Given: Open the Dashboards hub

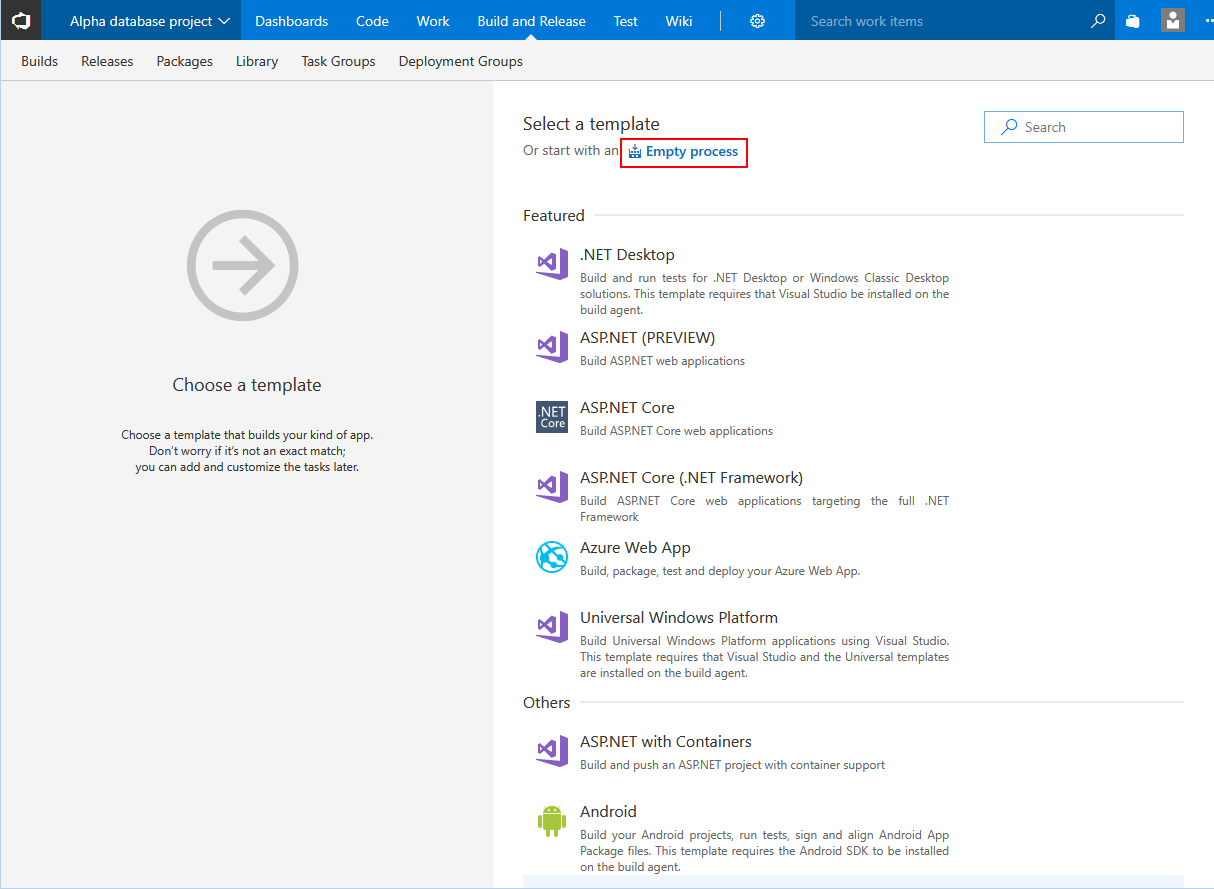Looking at the screenshot, I should coord(292,21).
